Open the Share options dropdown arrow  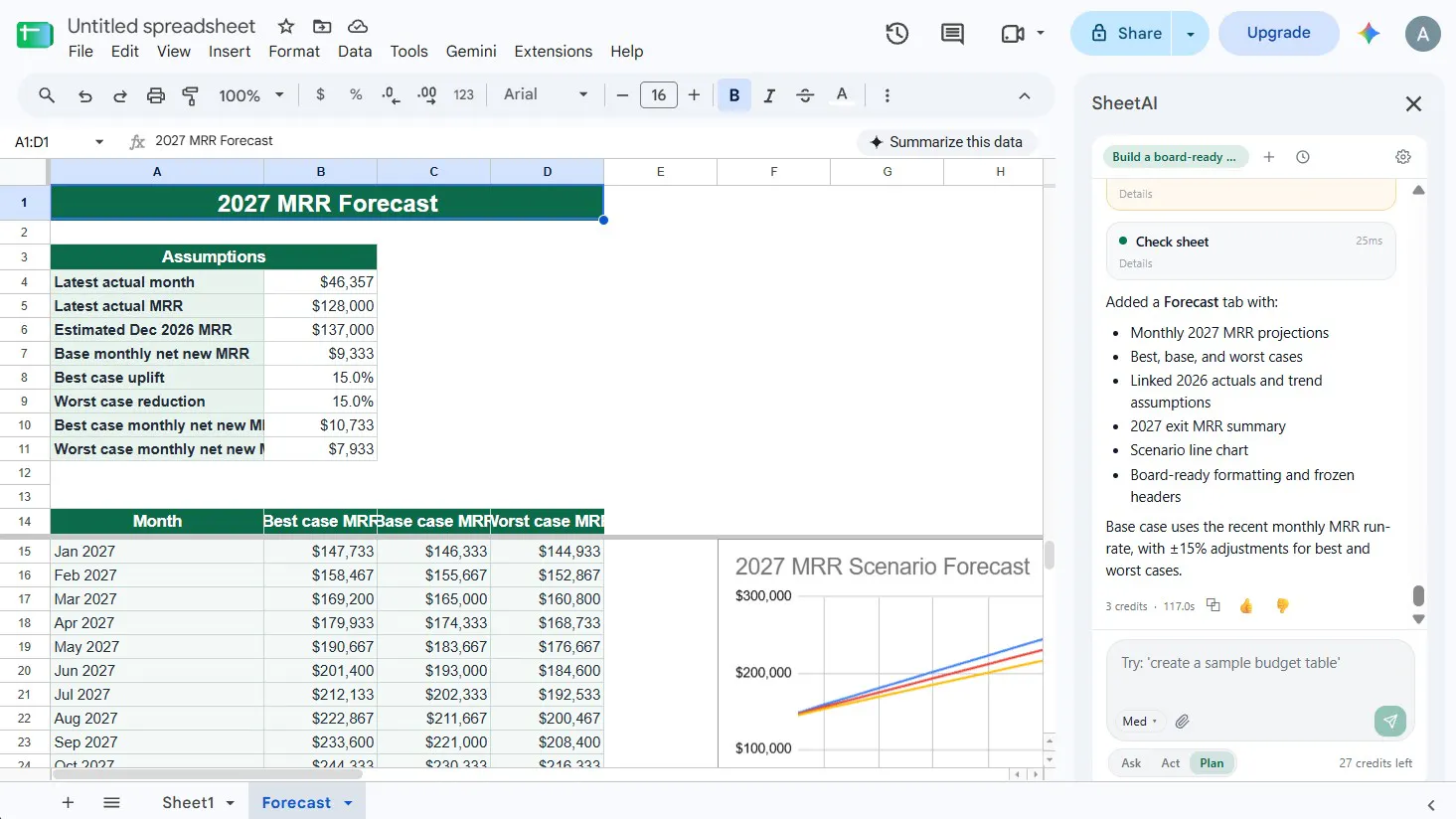[x=1190, y=34]
